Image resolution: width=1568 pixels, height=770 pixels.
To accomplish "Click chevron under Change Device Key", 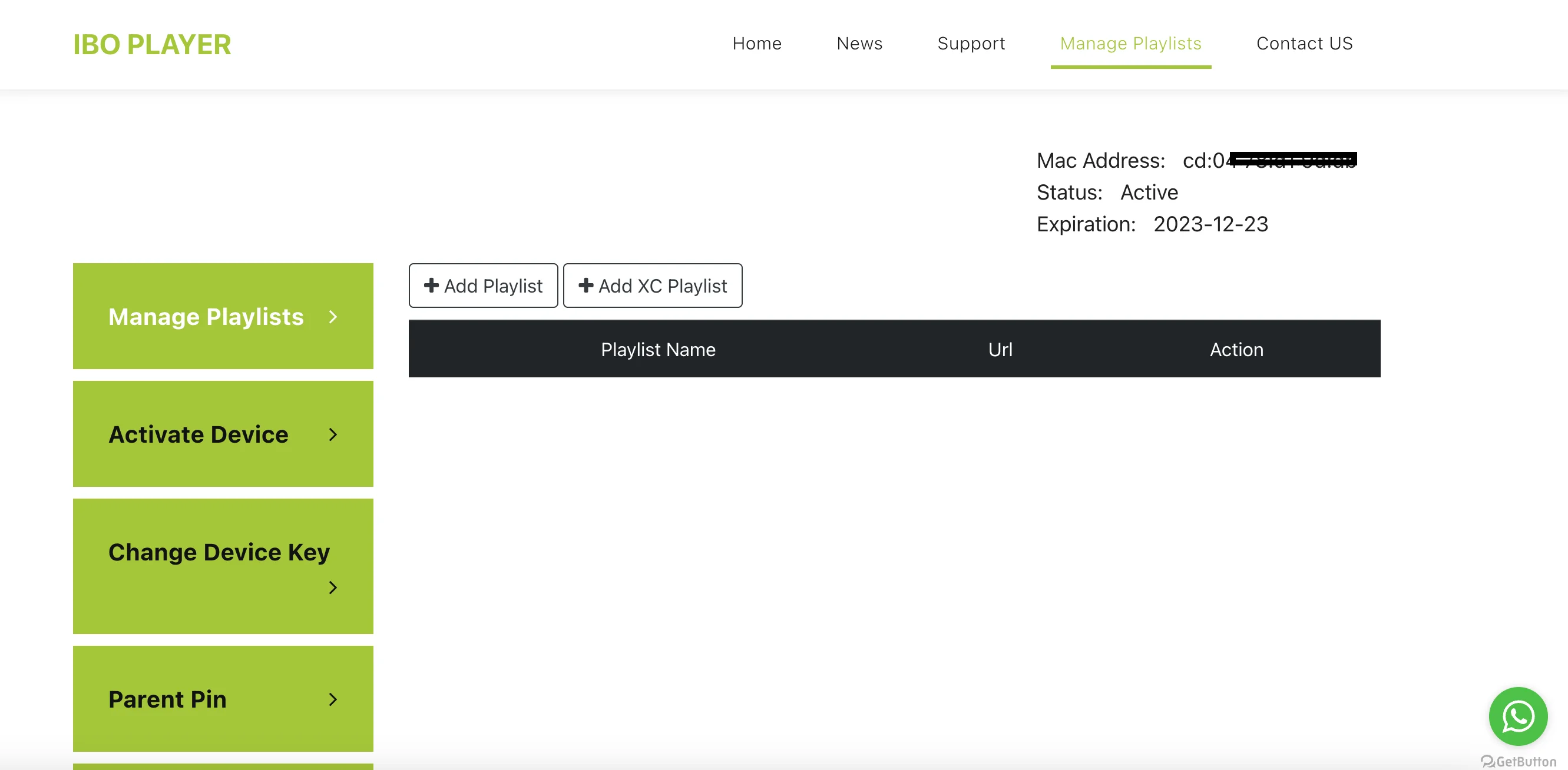I will pyautogui.click(x=332, y=588).
